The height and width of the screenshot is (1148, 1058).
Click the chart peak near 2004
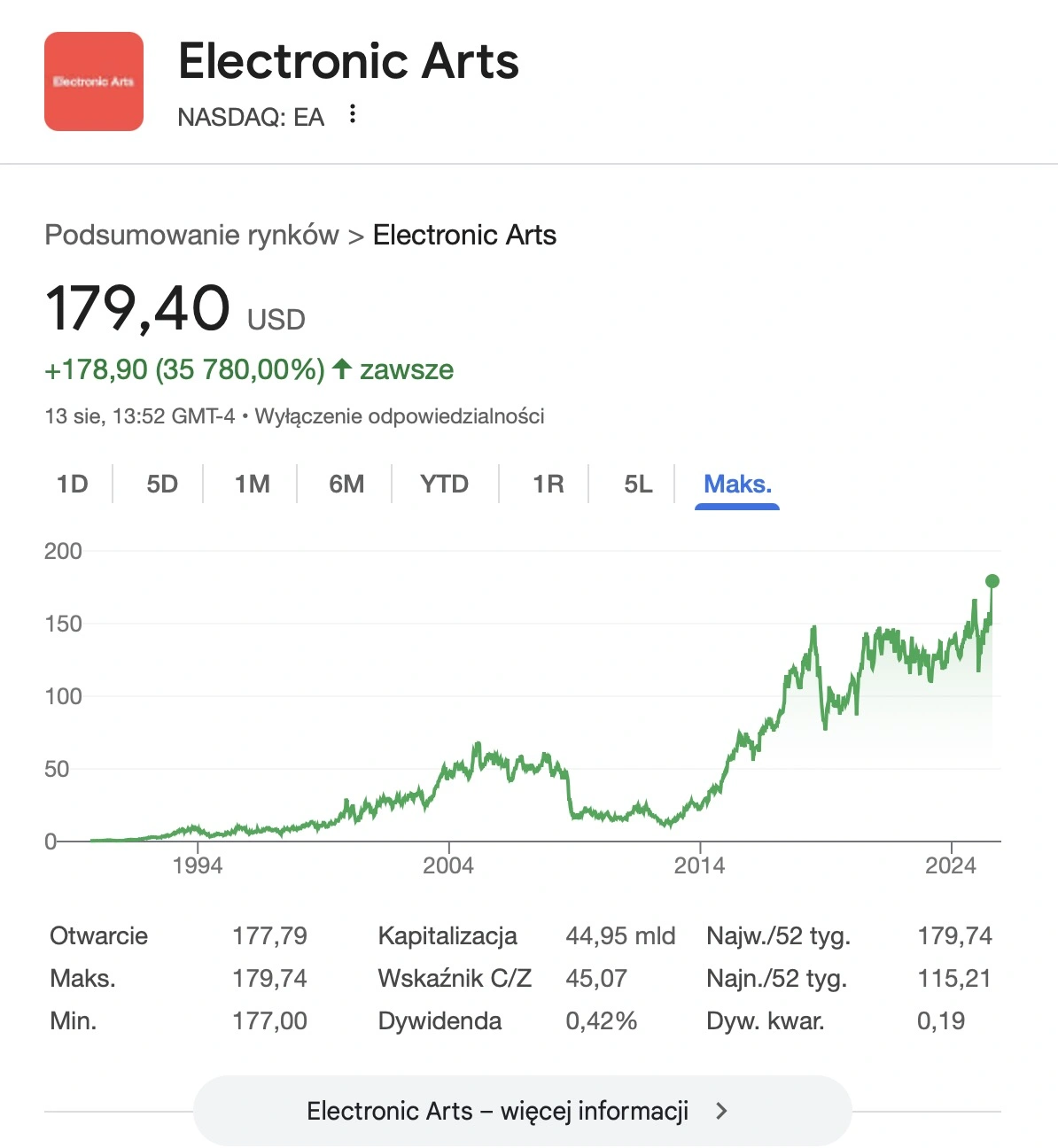(x=477, y=745)
